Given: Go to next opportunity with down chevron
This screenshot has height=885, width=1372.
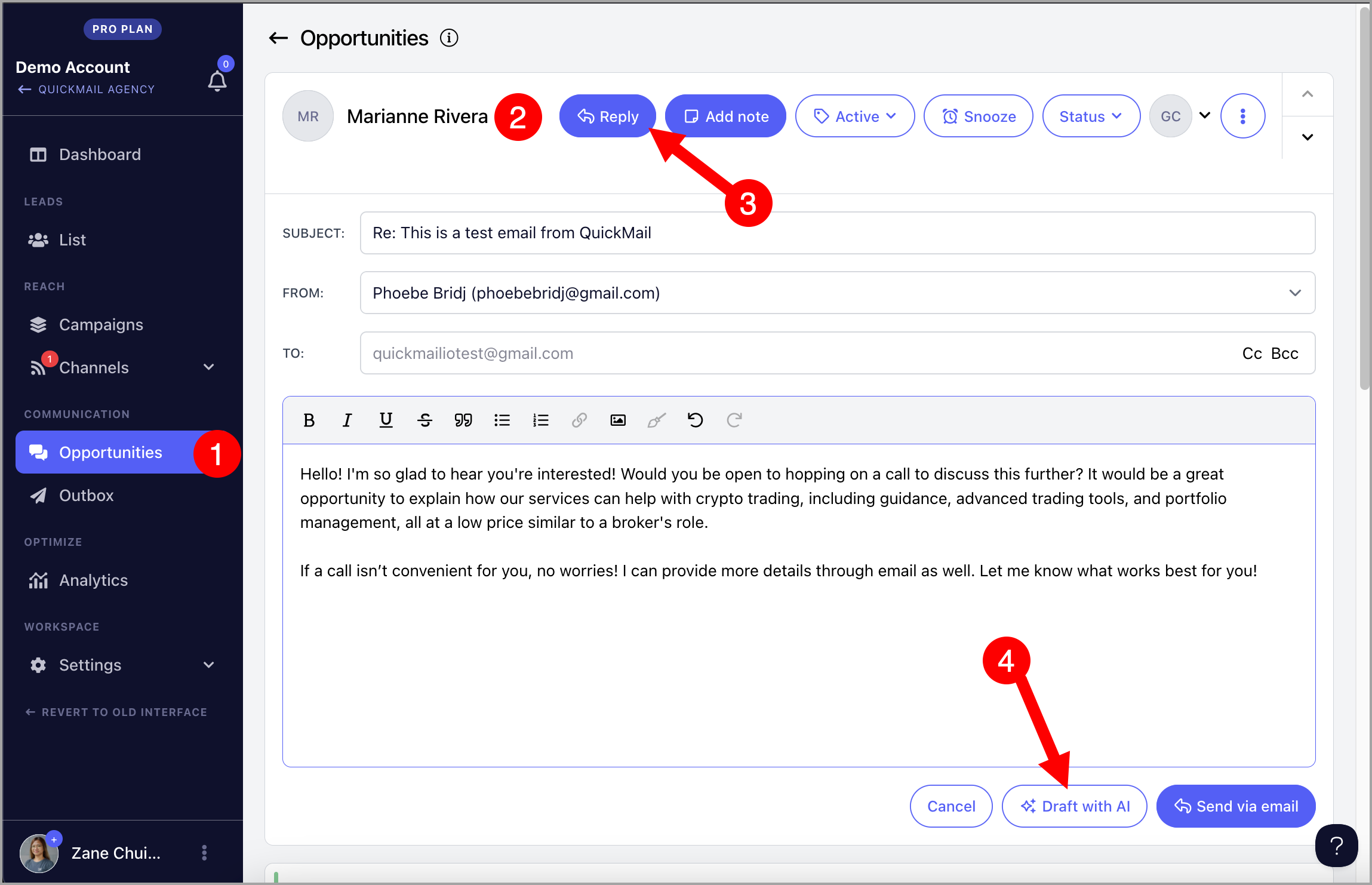Looking at the screenshot, I should pos(1308,137).
